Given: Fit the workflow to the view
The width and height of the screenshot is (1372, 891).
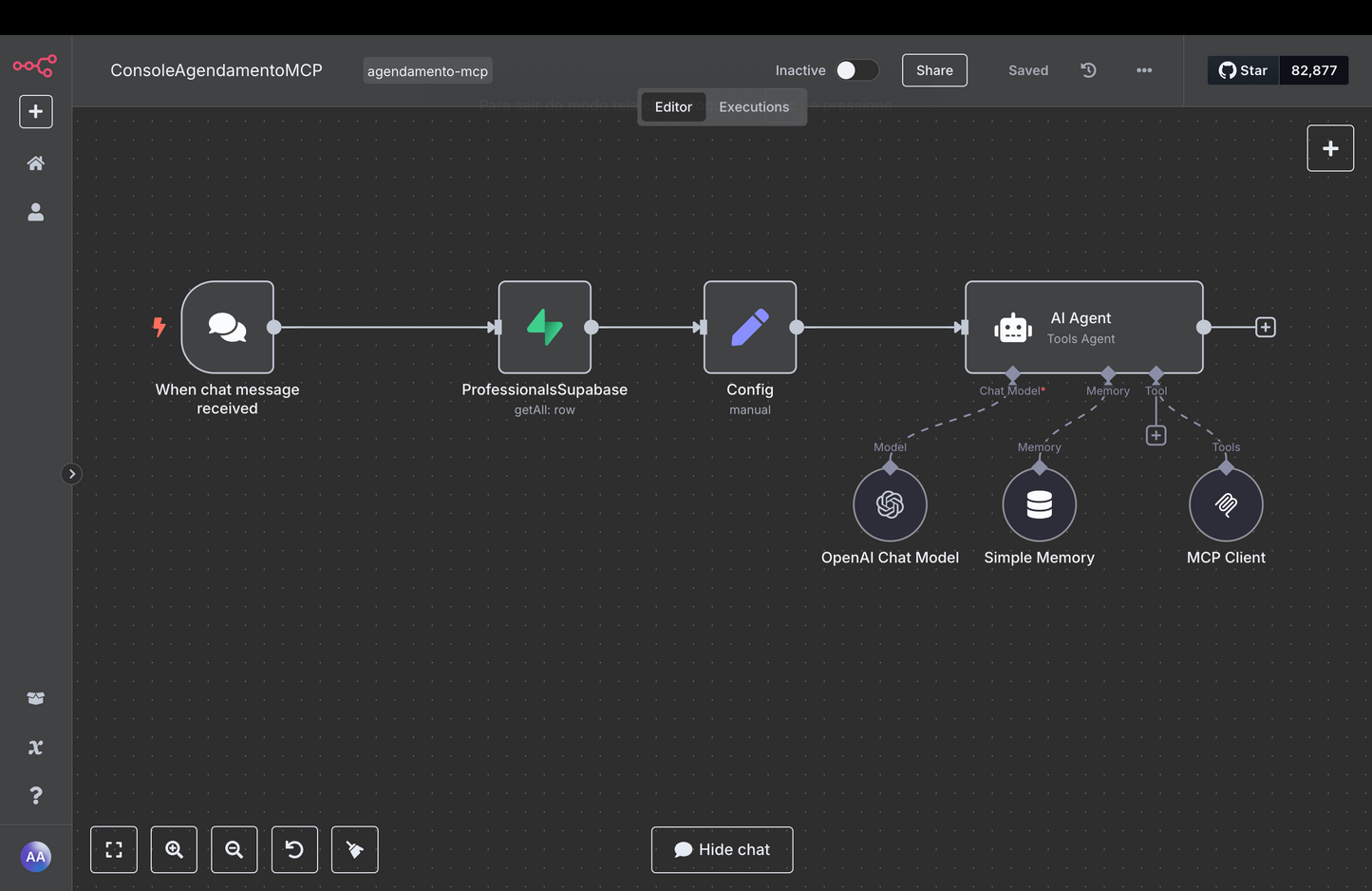Looking at the screenshot, I should [x=113, y=848].
